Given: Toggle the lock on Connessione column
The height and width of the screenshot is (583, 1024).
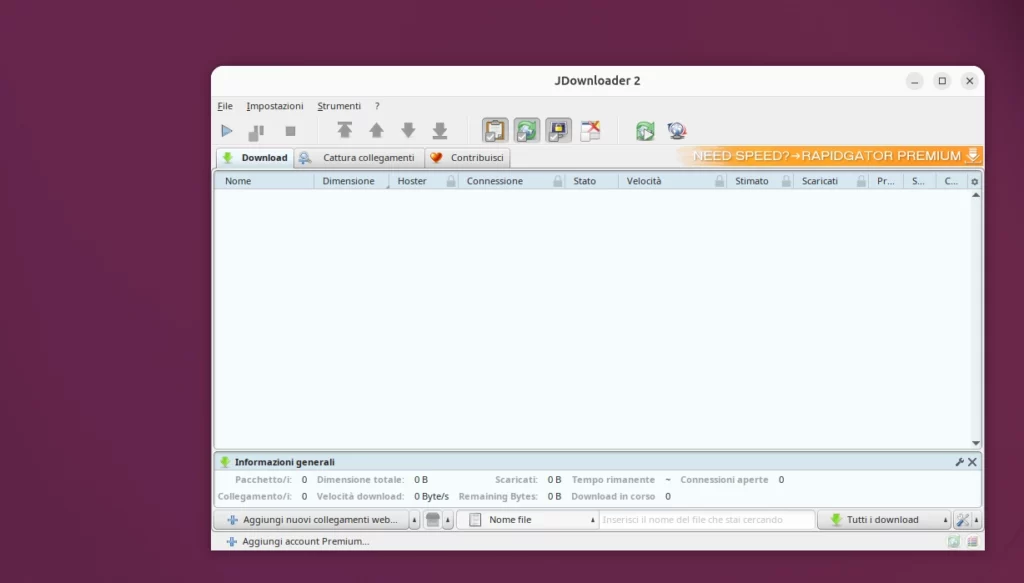Looking at the screenshot, I should point(558,181).
